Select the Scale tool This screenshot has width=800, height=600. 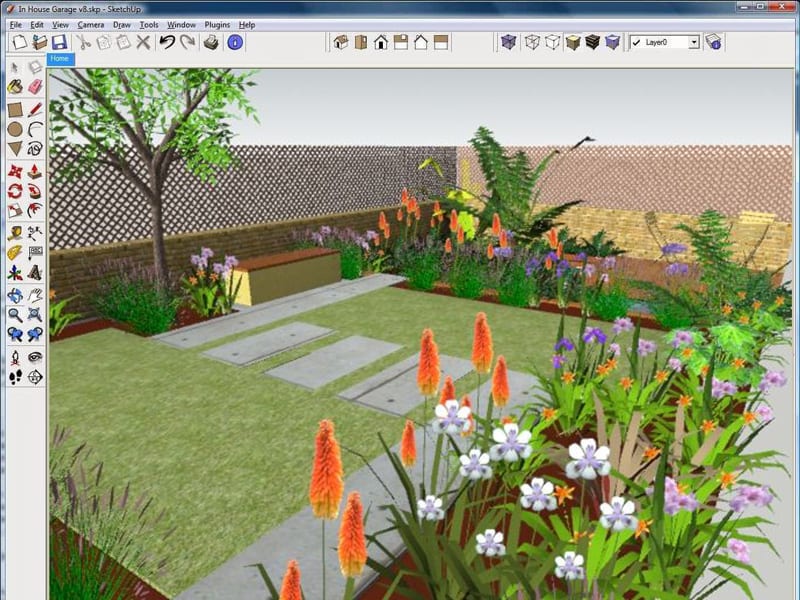coord(15,211)
